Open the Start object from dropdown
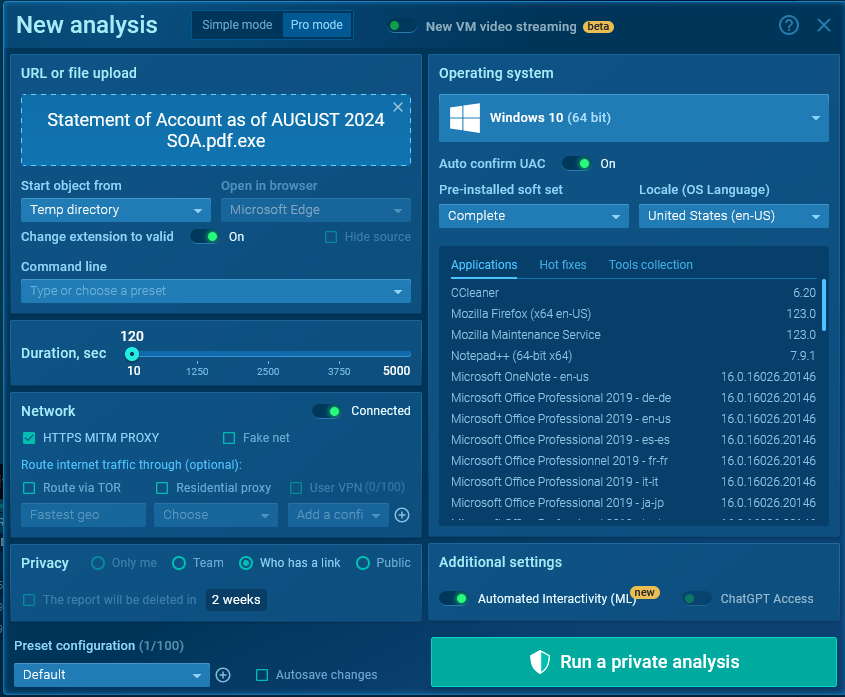This screenshot has height=697, width=845. click(x=115, y=210)
